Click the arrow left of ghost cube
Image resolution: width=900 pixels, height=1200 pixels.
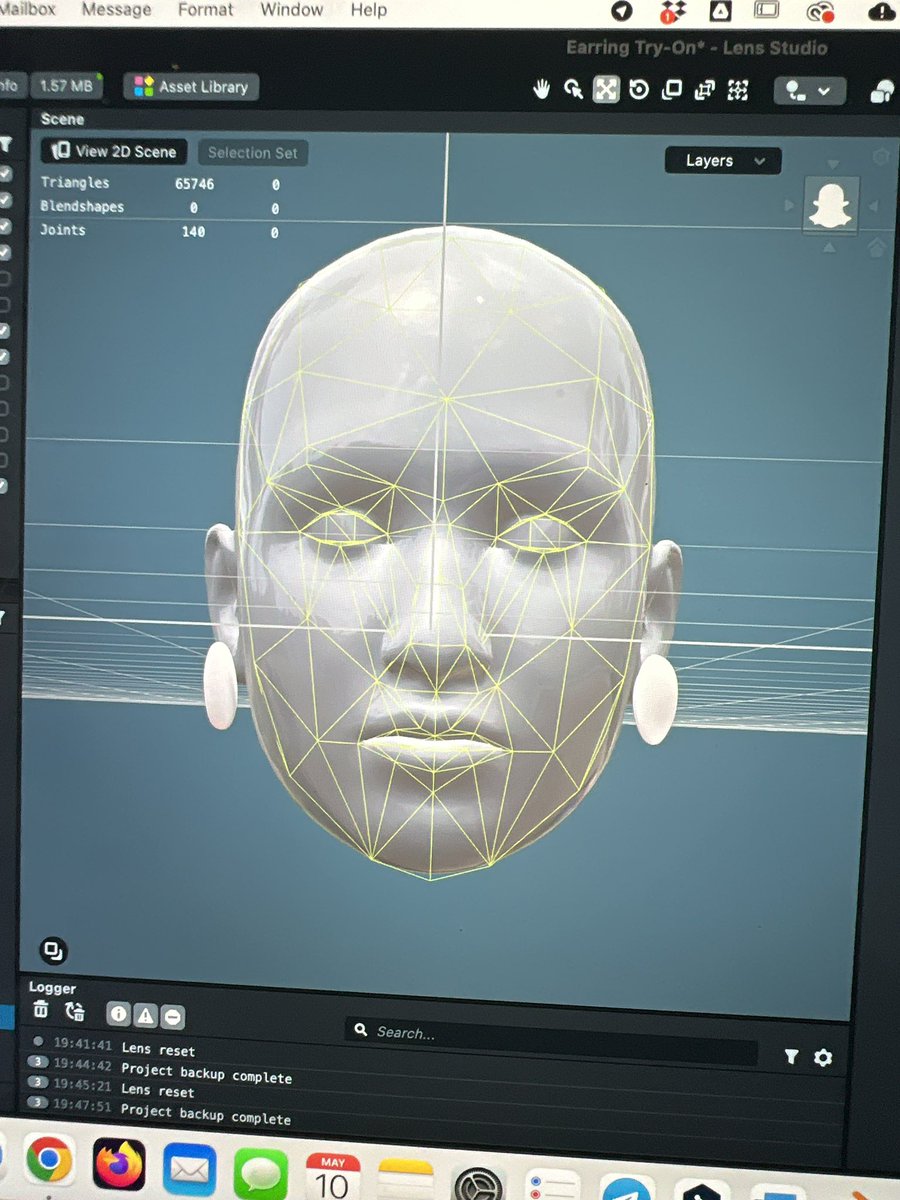tap(791, 205)
